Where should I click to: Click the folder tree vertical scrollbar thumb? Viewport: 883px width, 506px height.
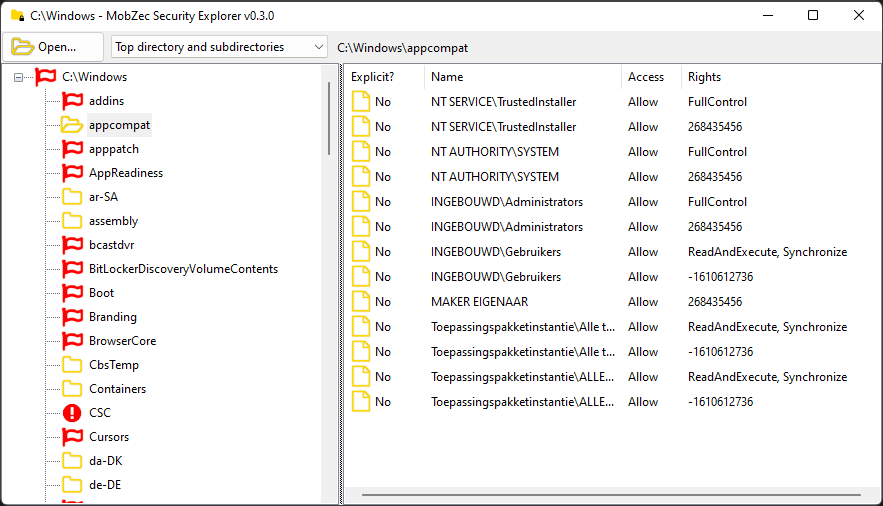[x=329, y=119]
